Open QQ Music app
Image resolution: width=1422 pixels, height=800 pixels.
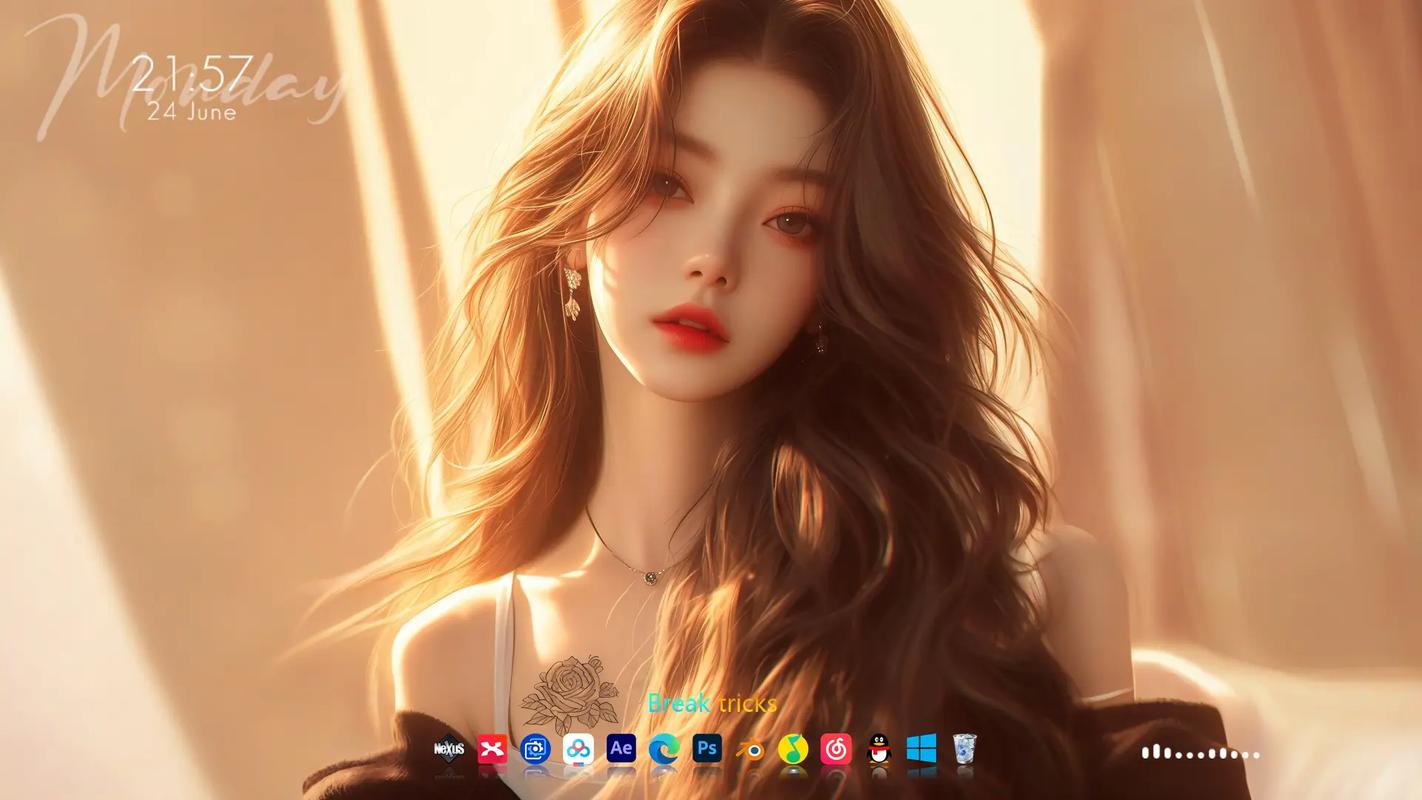coord(793,748)
